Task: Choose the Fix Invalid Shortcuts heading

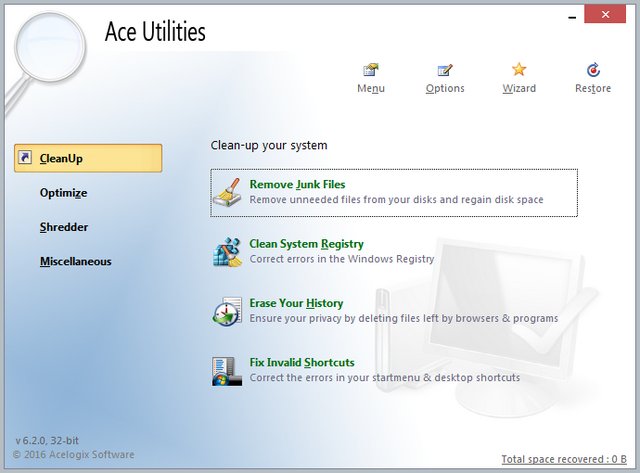Action: pyautogui.click(x=301, y=362)
